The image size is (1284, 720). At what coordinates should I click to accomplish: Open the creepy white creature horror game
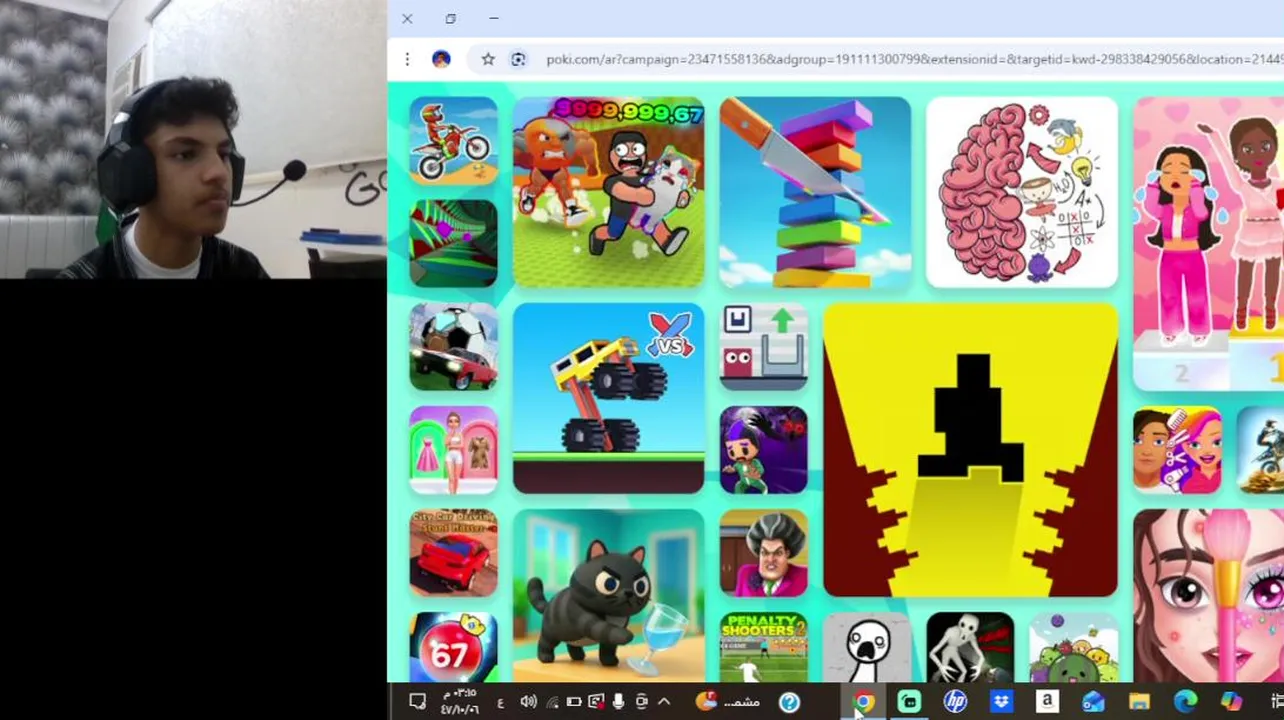coord(970,648)
